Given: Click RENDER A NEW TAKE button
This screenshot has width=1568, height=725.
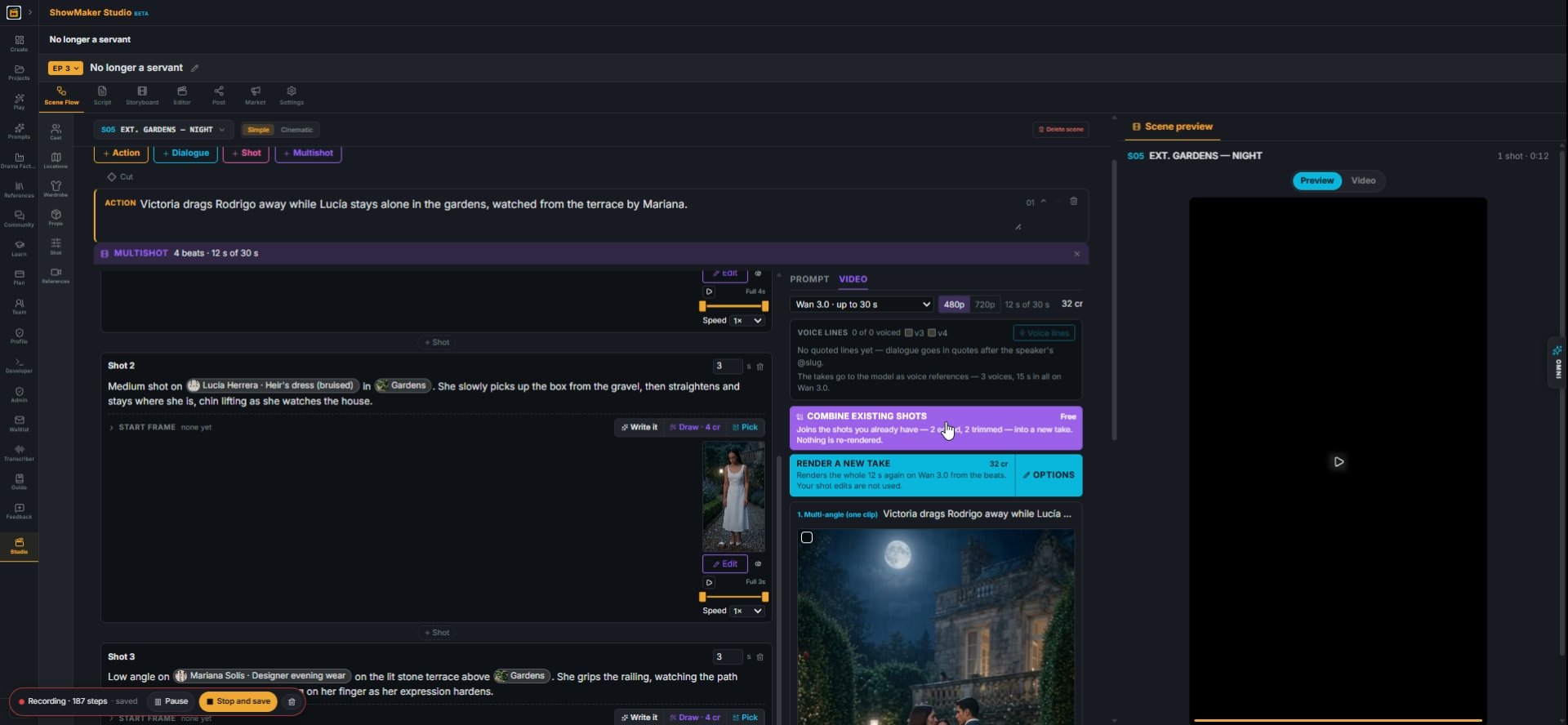Looking at the screenshot, I should (902, 475).
